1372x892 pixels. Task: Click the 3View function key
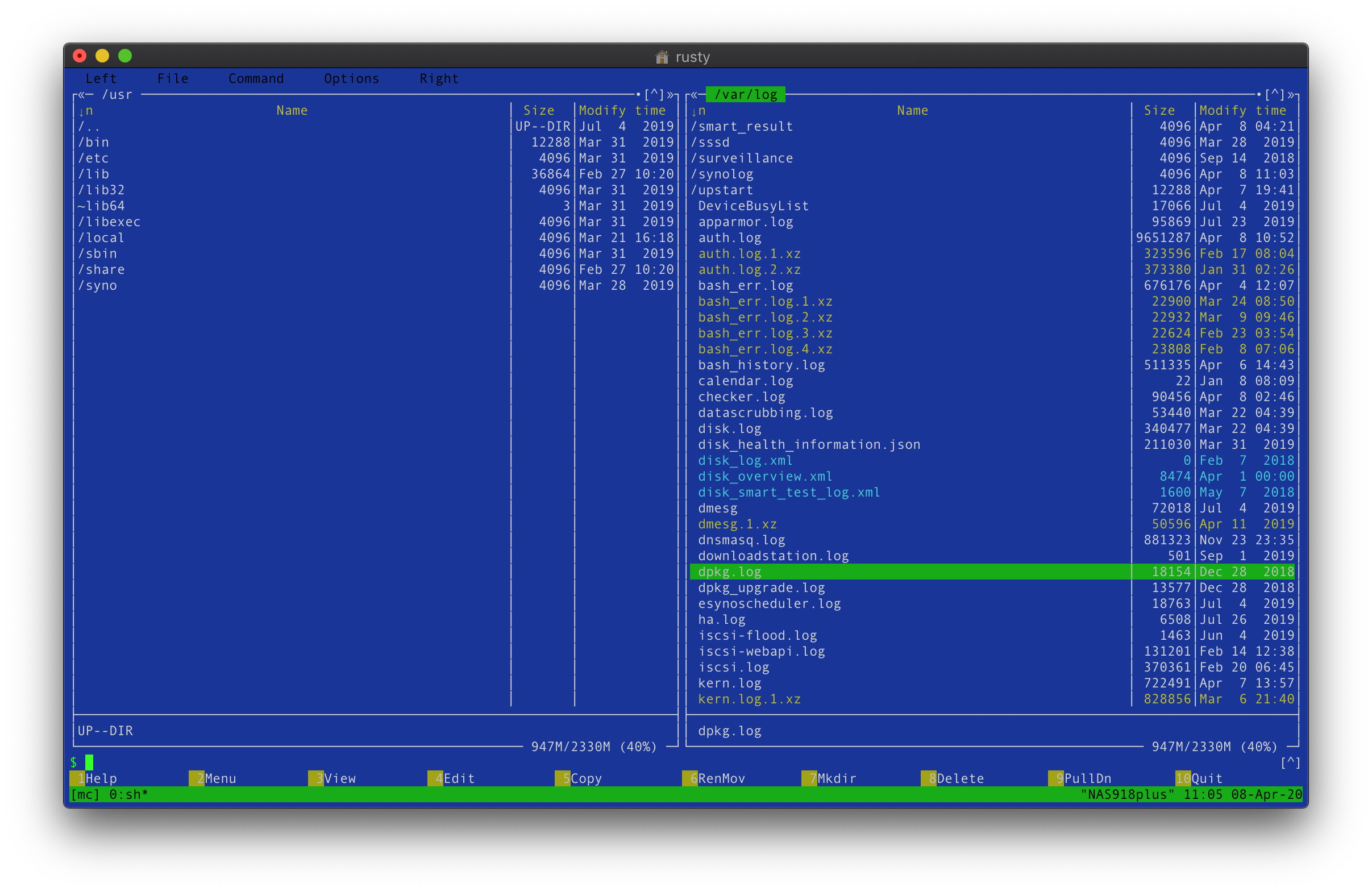[332, 778]
